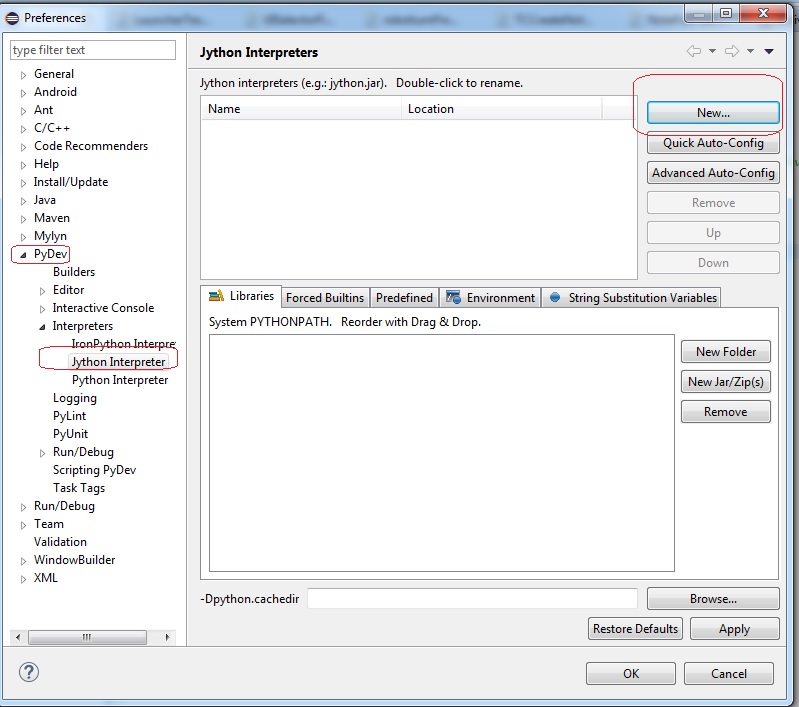Click the back navigation arrow icon
799x707 pixels.
tap(694, 51)
